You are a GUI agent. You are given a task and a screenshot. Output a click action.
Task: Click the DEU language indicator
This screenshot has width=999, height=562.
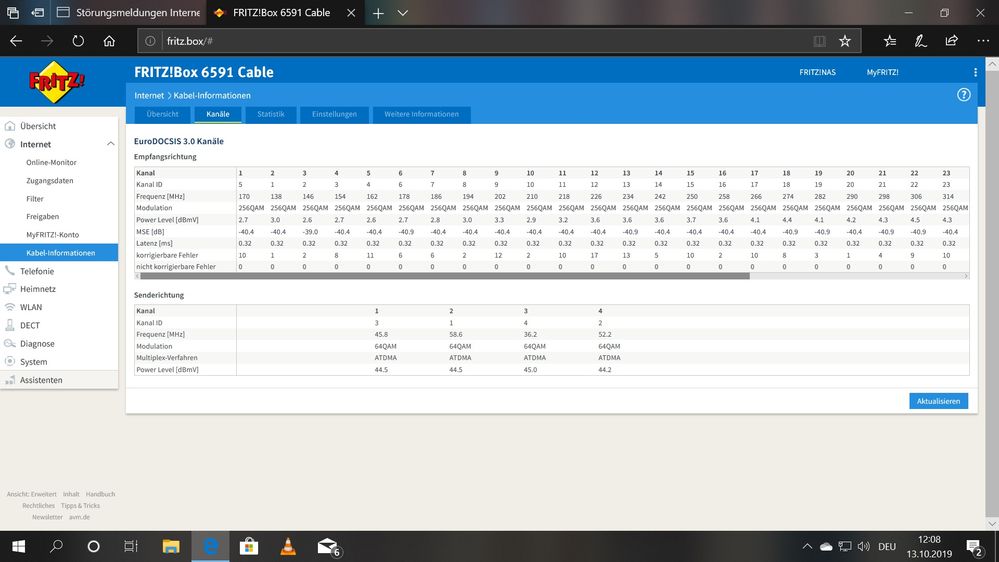click(887, 547)
